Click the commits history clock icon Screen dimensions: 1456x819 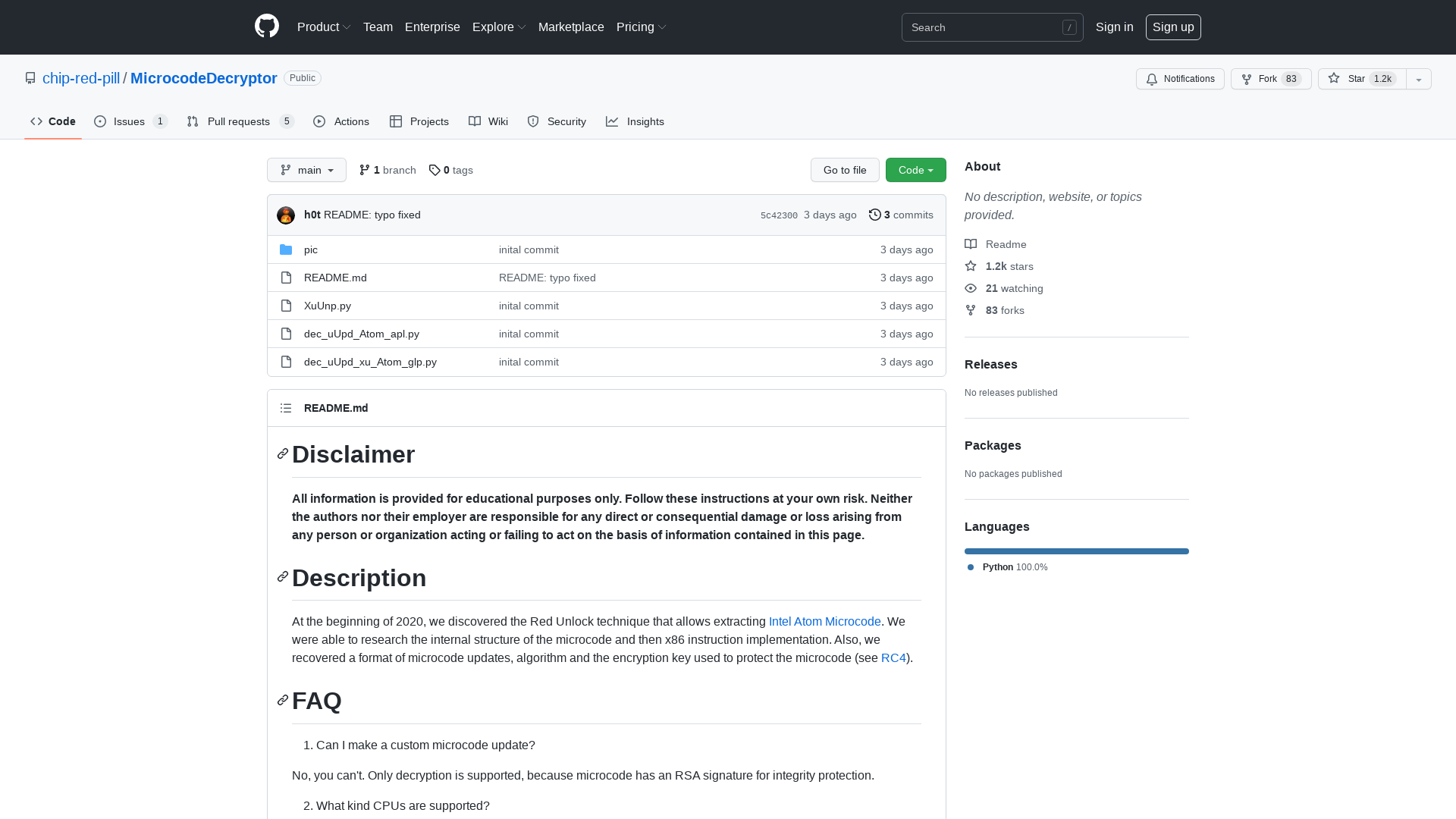click(x=874, y=215)
